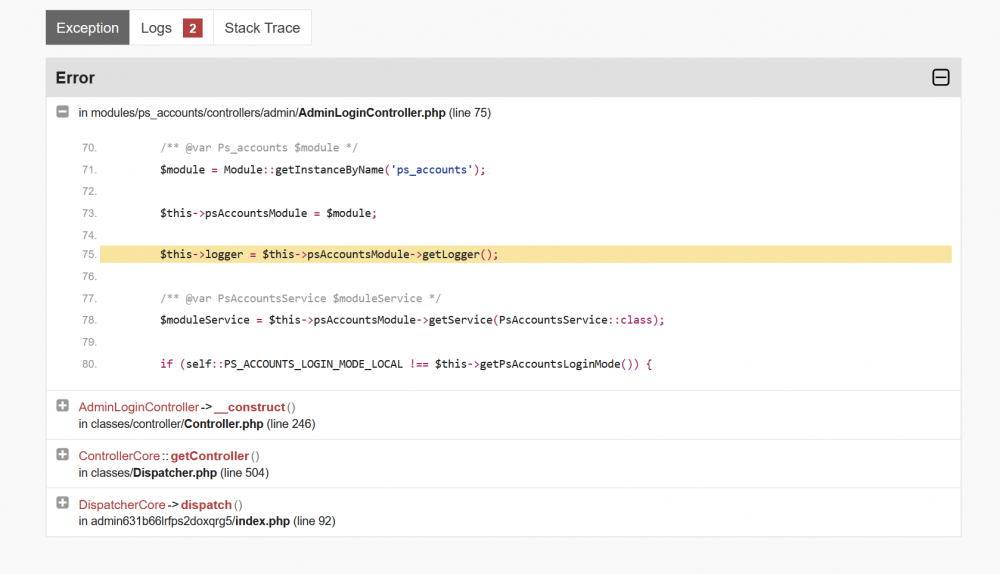Screen dimensions: 1000x574
Task: Expand the DispatcherCore->dispatch trace
Action: point(63,504)
